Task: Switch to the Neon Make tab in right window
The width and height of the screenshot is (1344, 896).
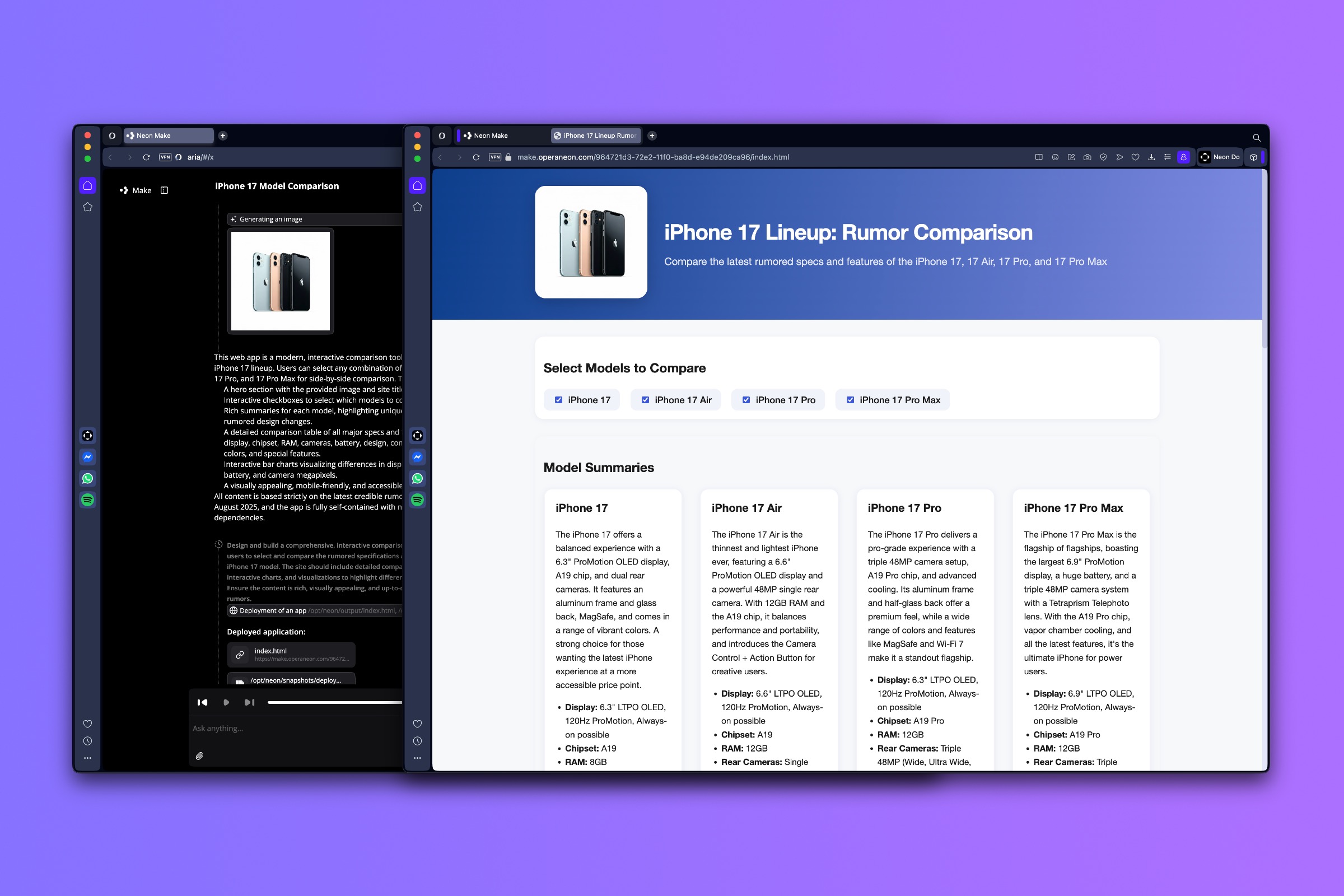Action: (x=491, y=136)
